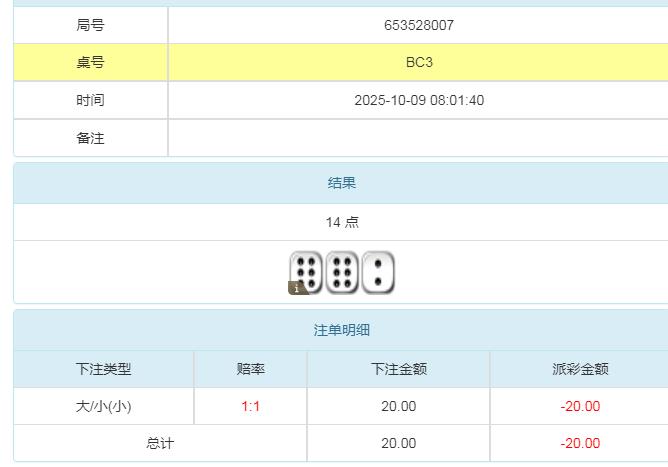Click the 桌号 row label
668x467 pixels.
(90, 62)
